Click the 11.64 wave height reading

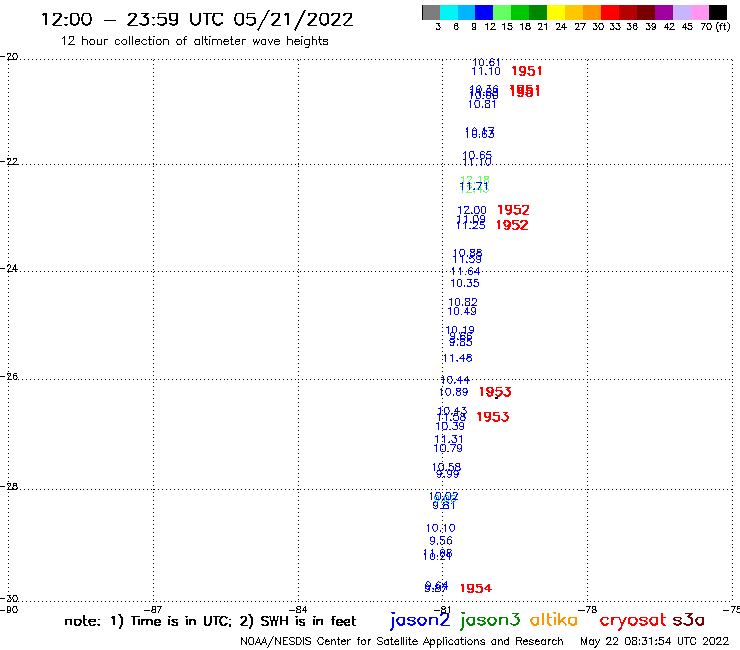pyautogui.click(x=465, y=271)
